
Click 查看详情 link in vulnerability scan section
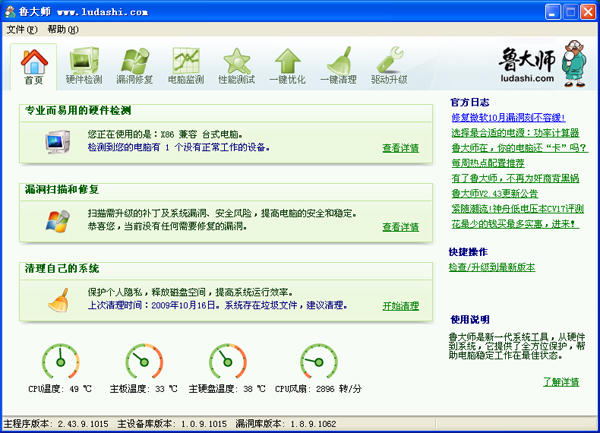click(x=400, y=227)
